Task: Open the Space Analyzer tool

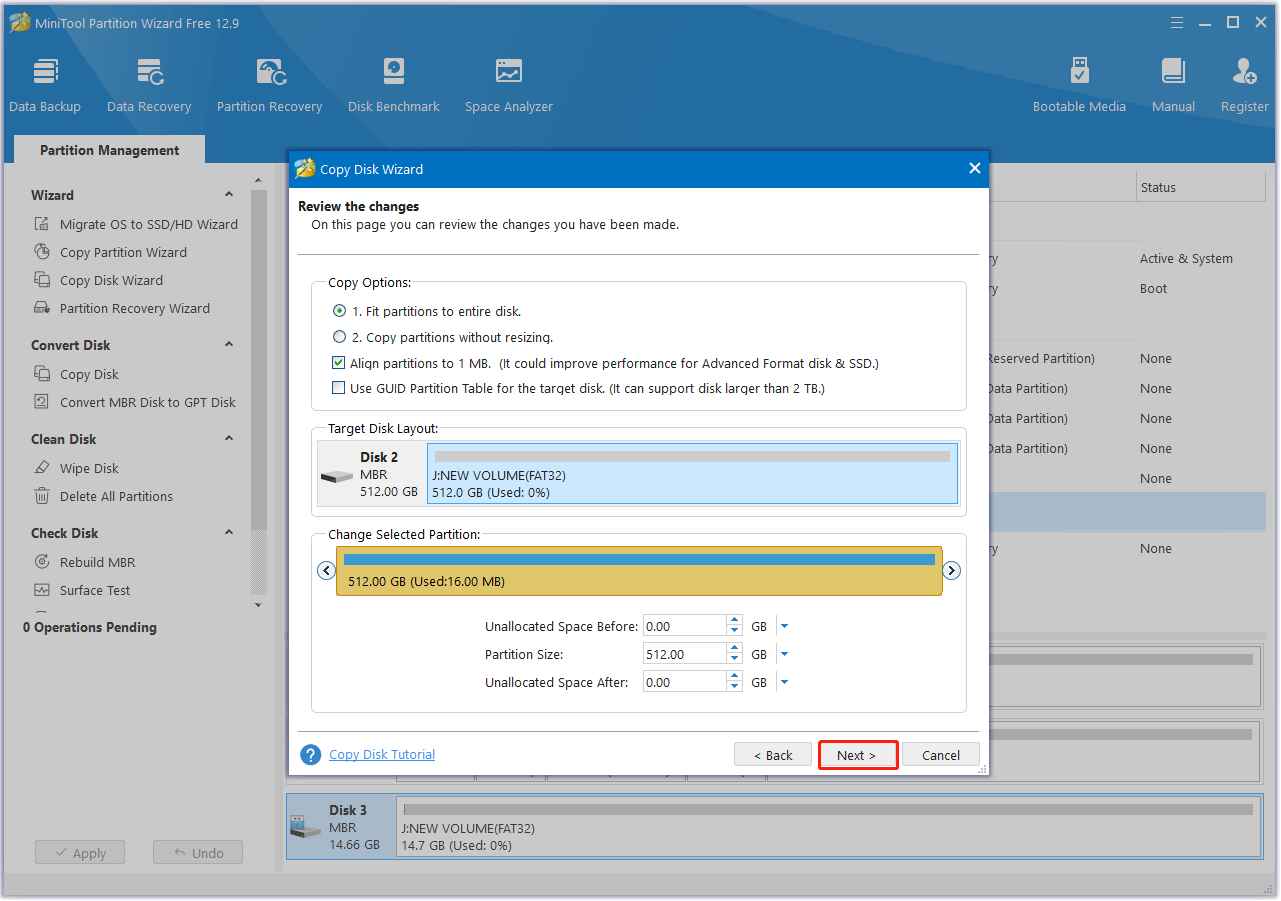Action: (509, 85)
